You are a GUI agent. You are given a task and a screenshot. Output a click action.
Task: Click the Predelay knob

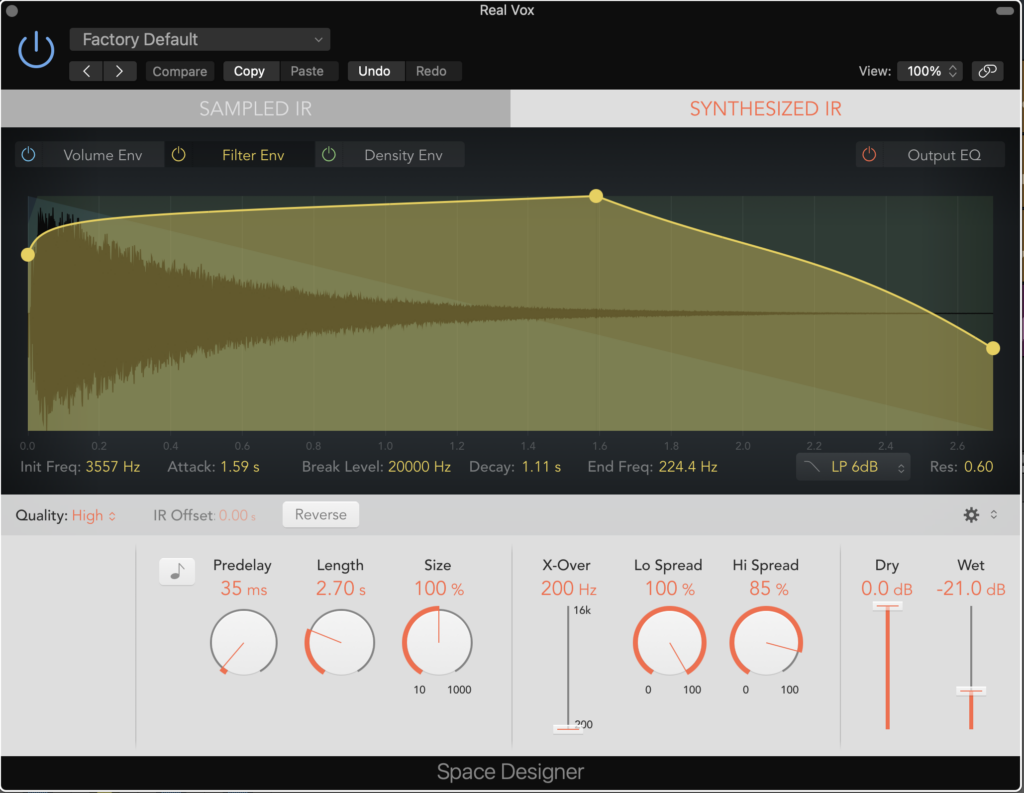[x=244, y=642]
